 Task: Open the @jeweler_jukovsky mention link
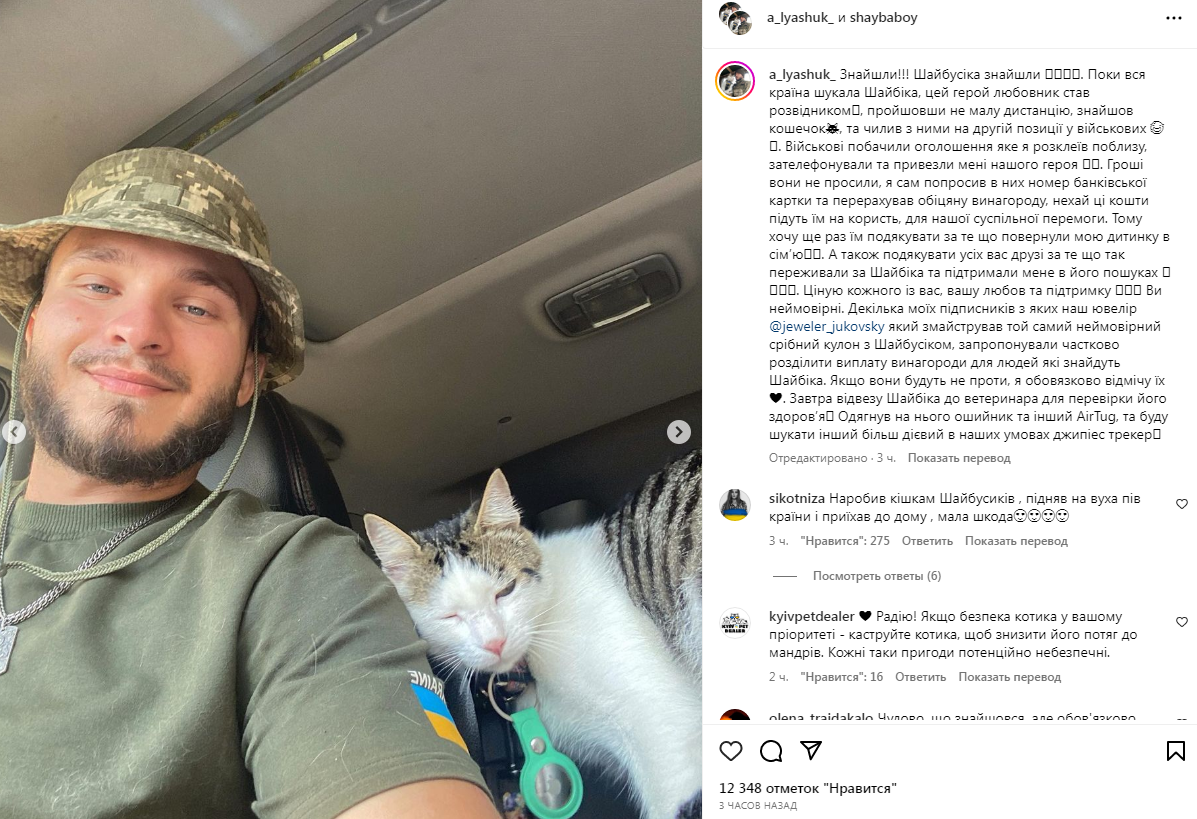[827, 327]
